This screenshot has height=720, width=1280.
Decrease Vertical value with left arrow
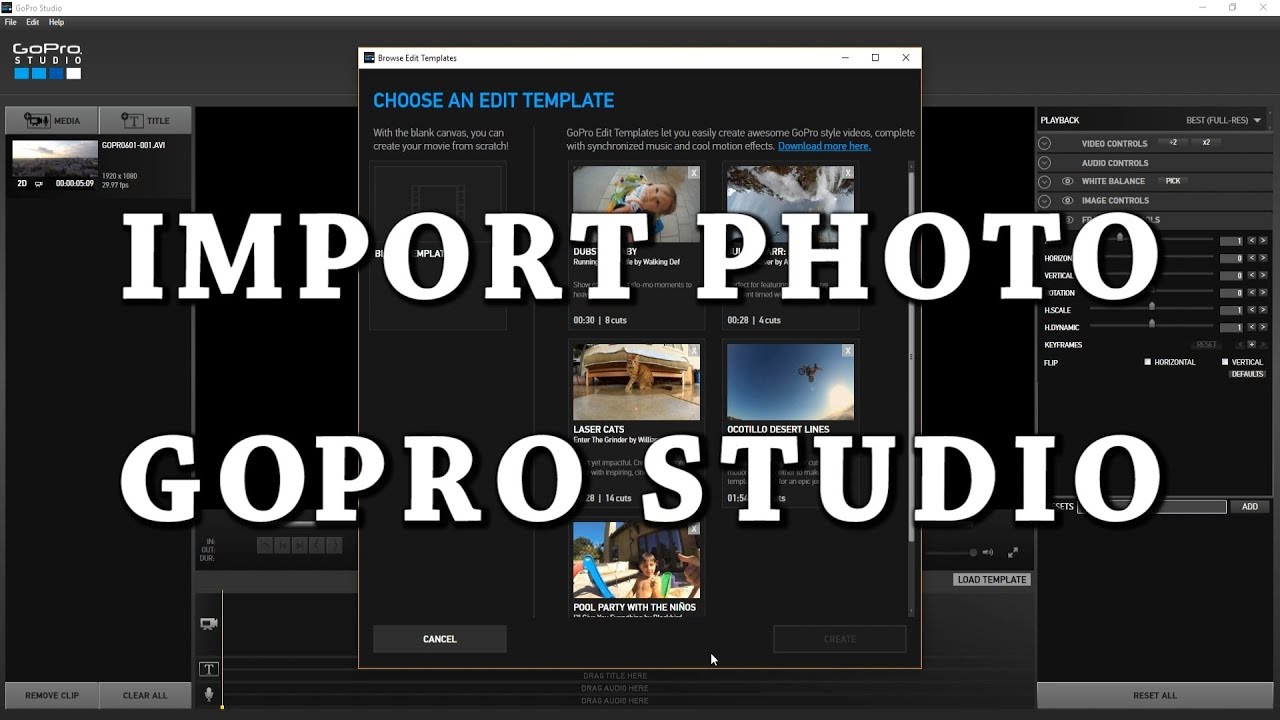1251,275
